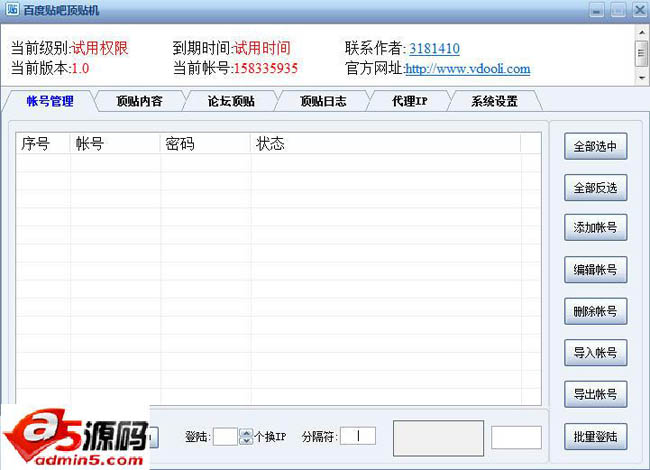
Task: Click the 批量登陆 button
Action: tap(595, 436)
